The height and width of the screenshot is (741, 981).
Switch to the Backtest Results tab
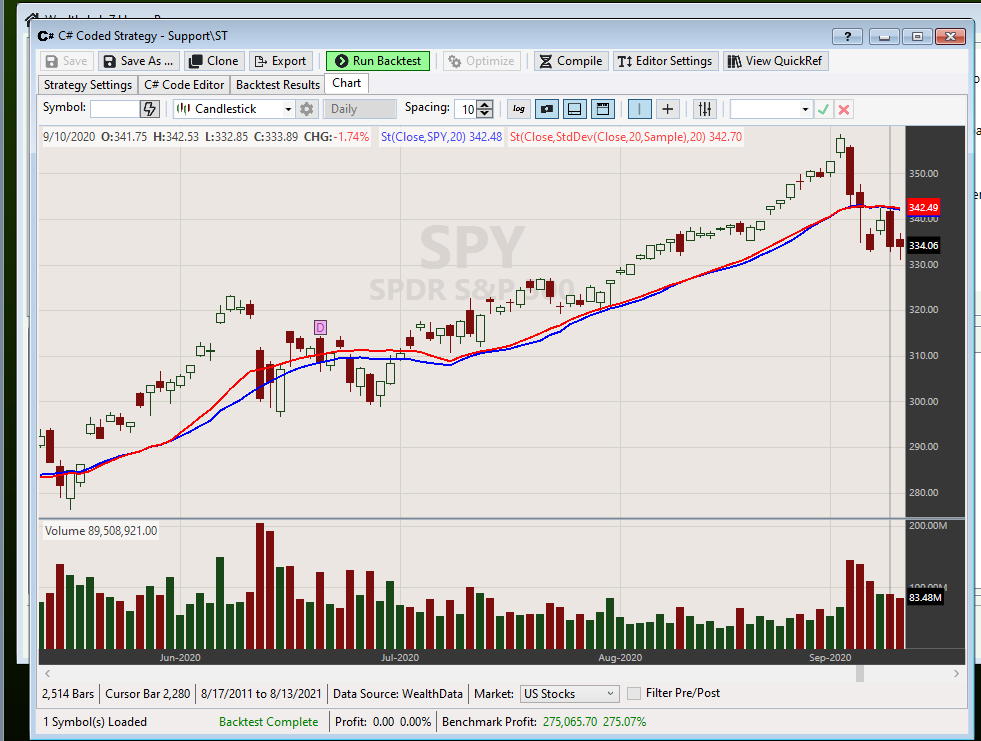tap(278, 85)
